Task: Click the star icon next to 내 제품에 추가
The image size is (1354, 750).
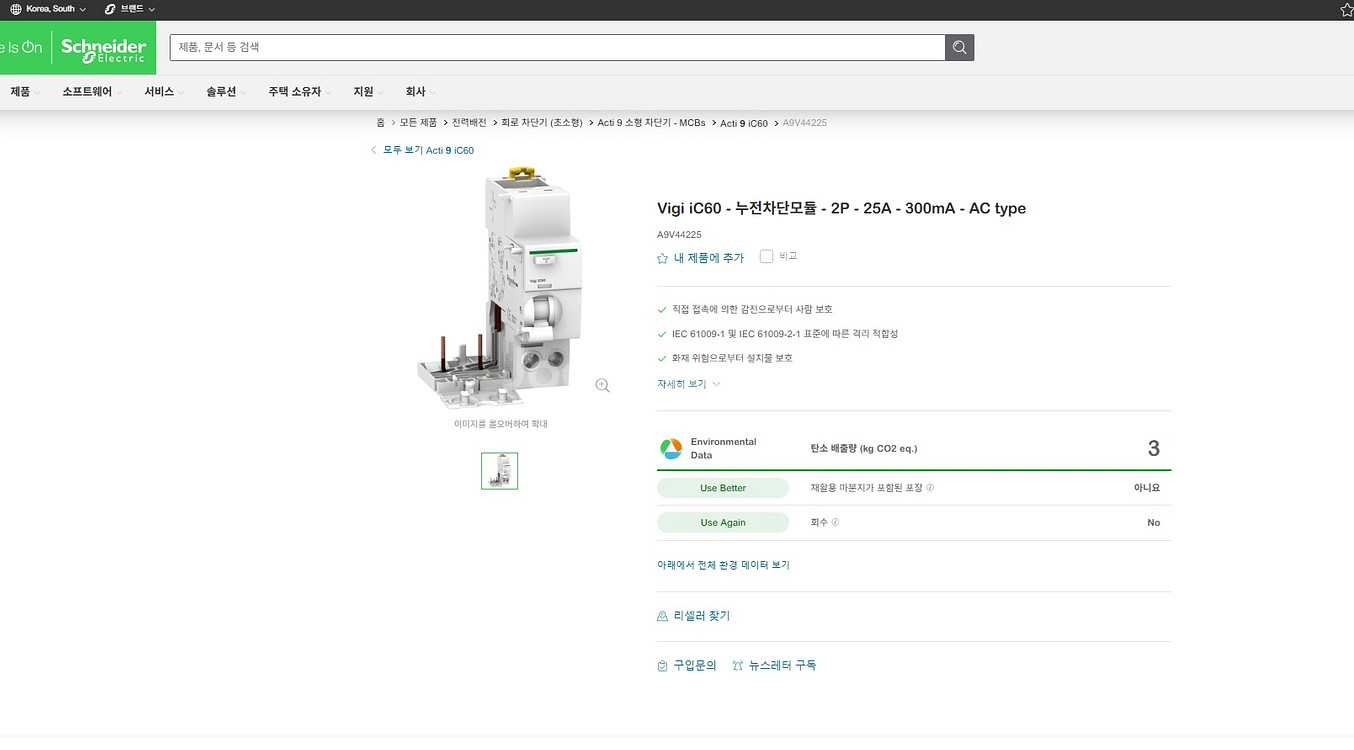Action: click(662, 258)
